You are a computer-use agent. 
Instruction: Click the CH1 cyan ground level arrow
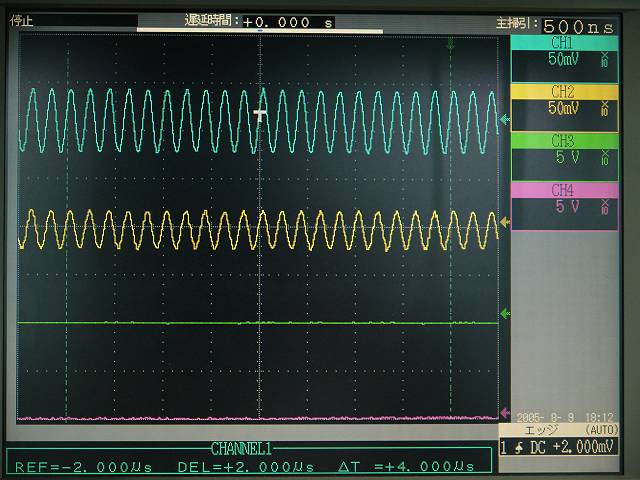(505, 120)
